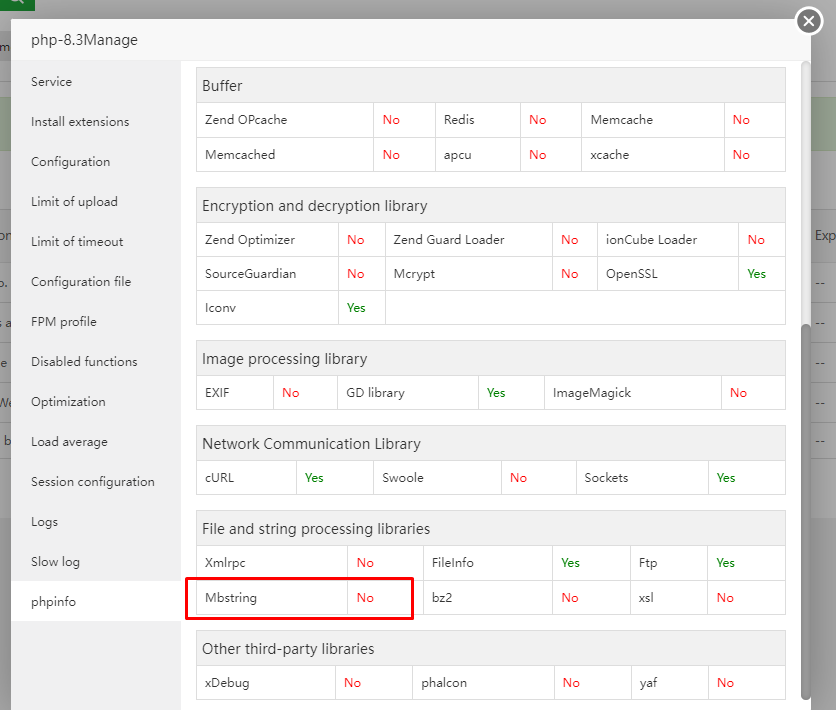View the Load average page
This screenshot has width=836, height=710.
[69, 442]
